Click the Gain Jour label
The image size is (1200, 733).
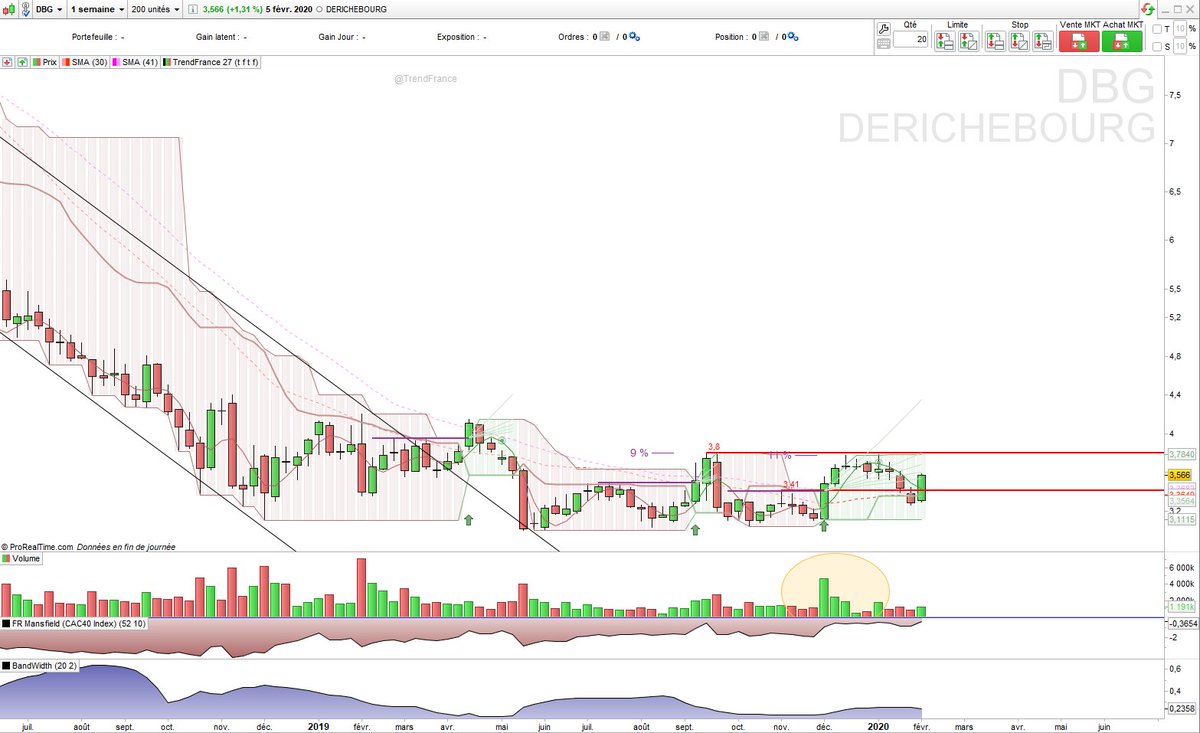338,37
